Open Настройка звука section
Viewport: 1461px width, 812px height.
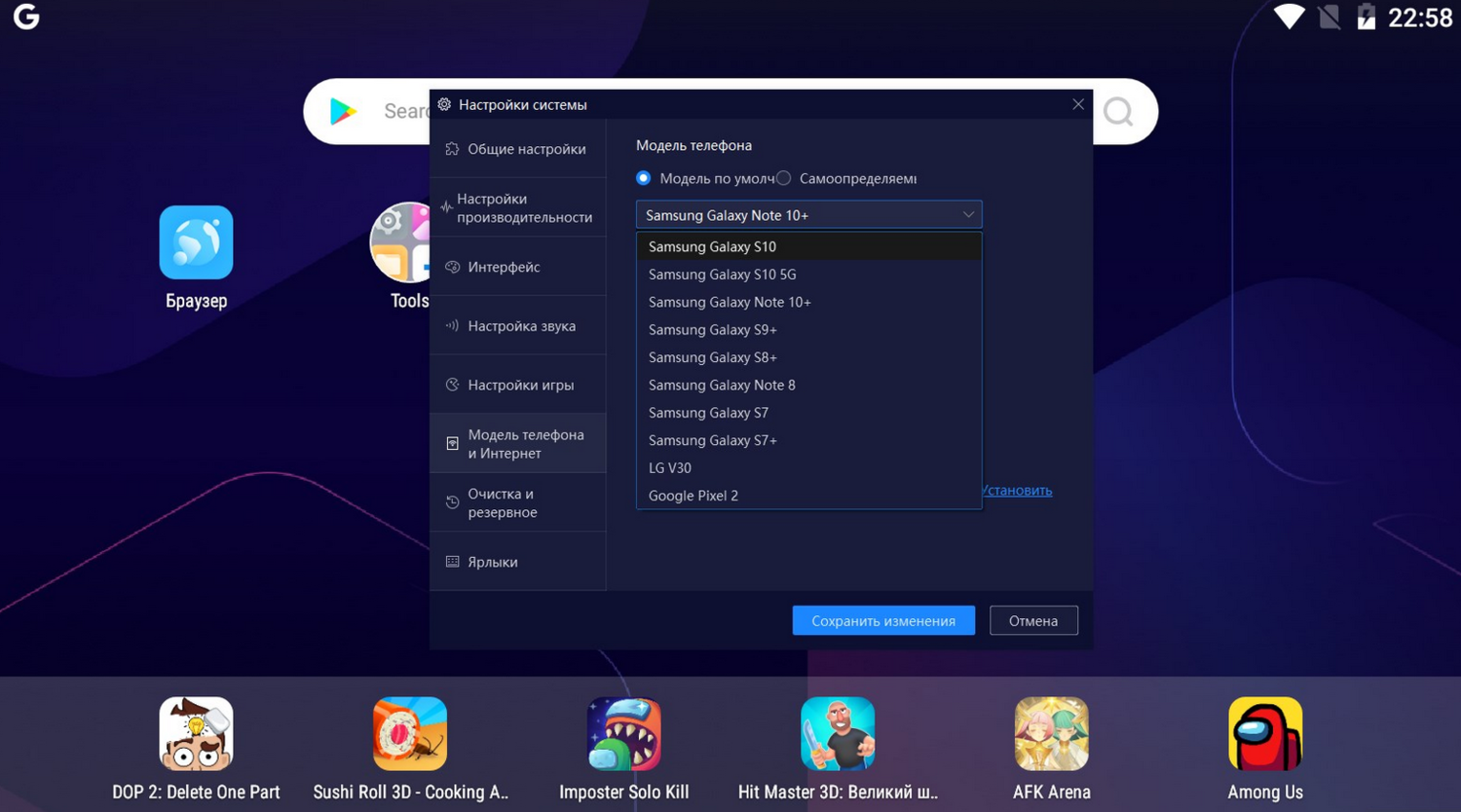(518, 326)
